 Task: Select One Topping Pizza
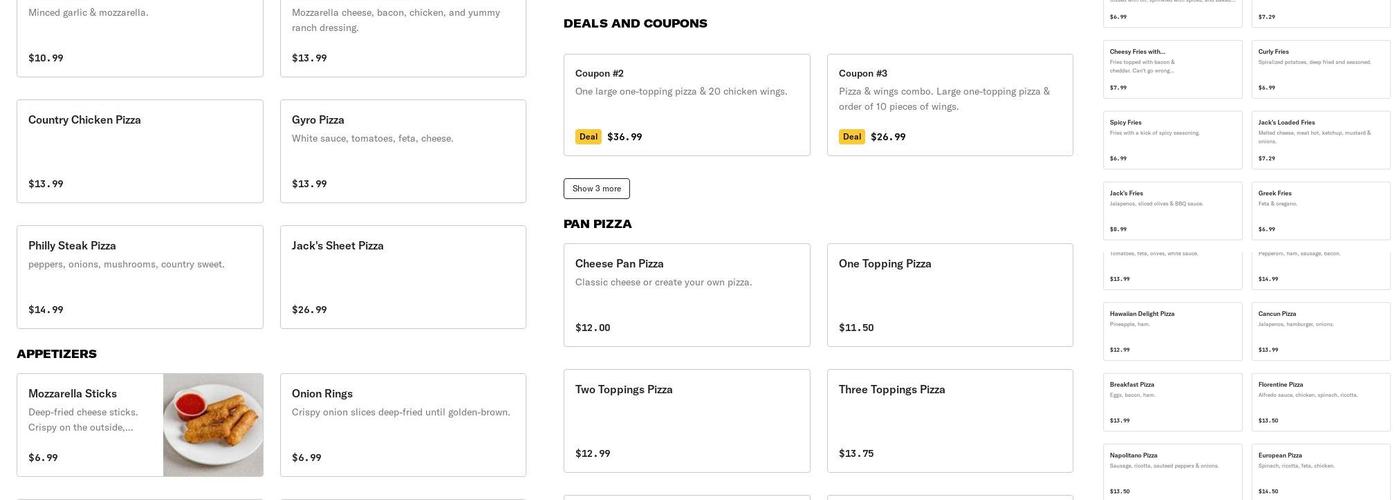tap(949, 295)
